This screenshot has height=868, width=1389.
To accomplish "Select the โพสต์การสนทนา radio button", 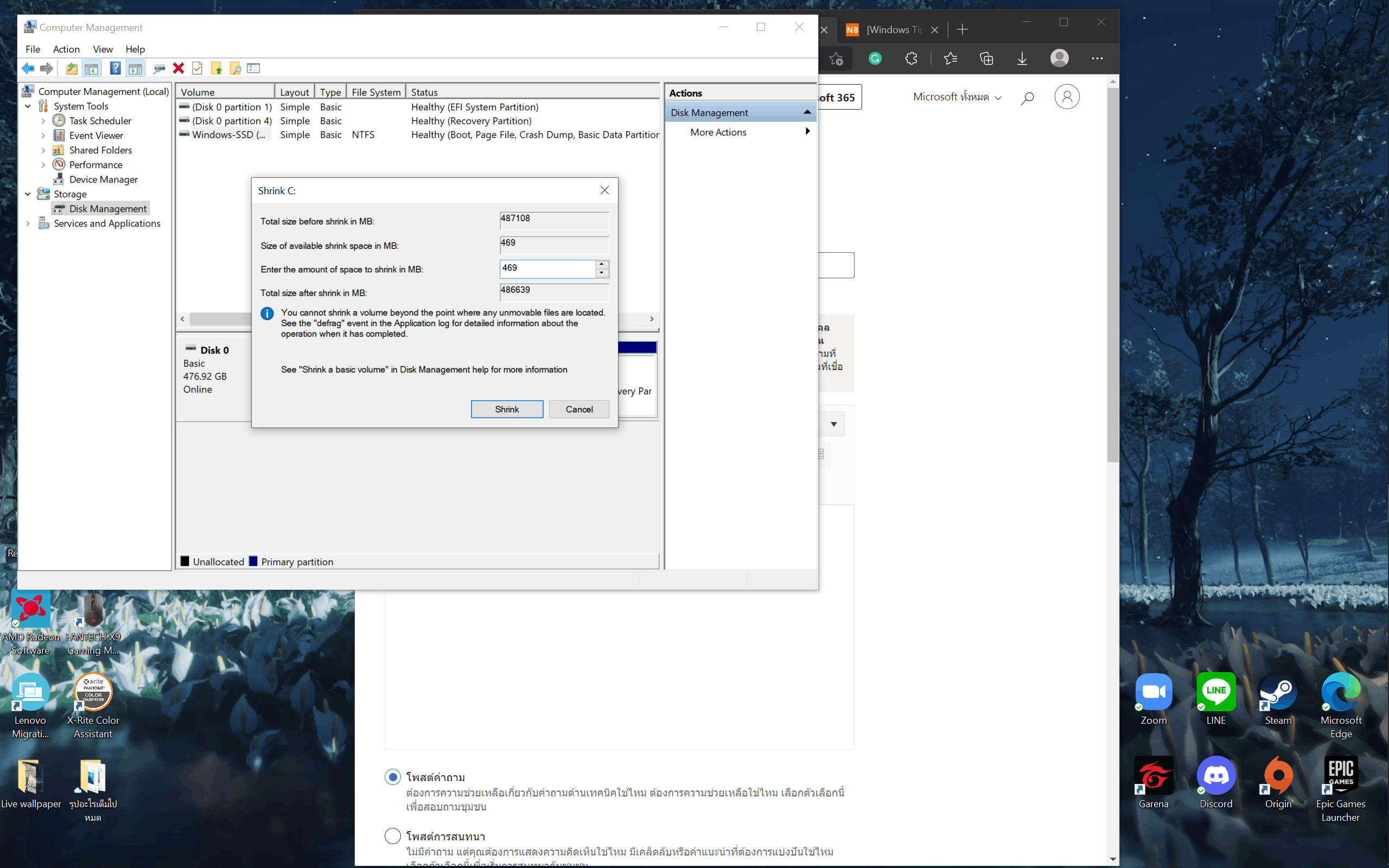I will click(x=393, y=836).
